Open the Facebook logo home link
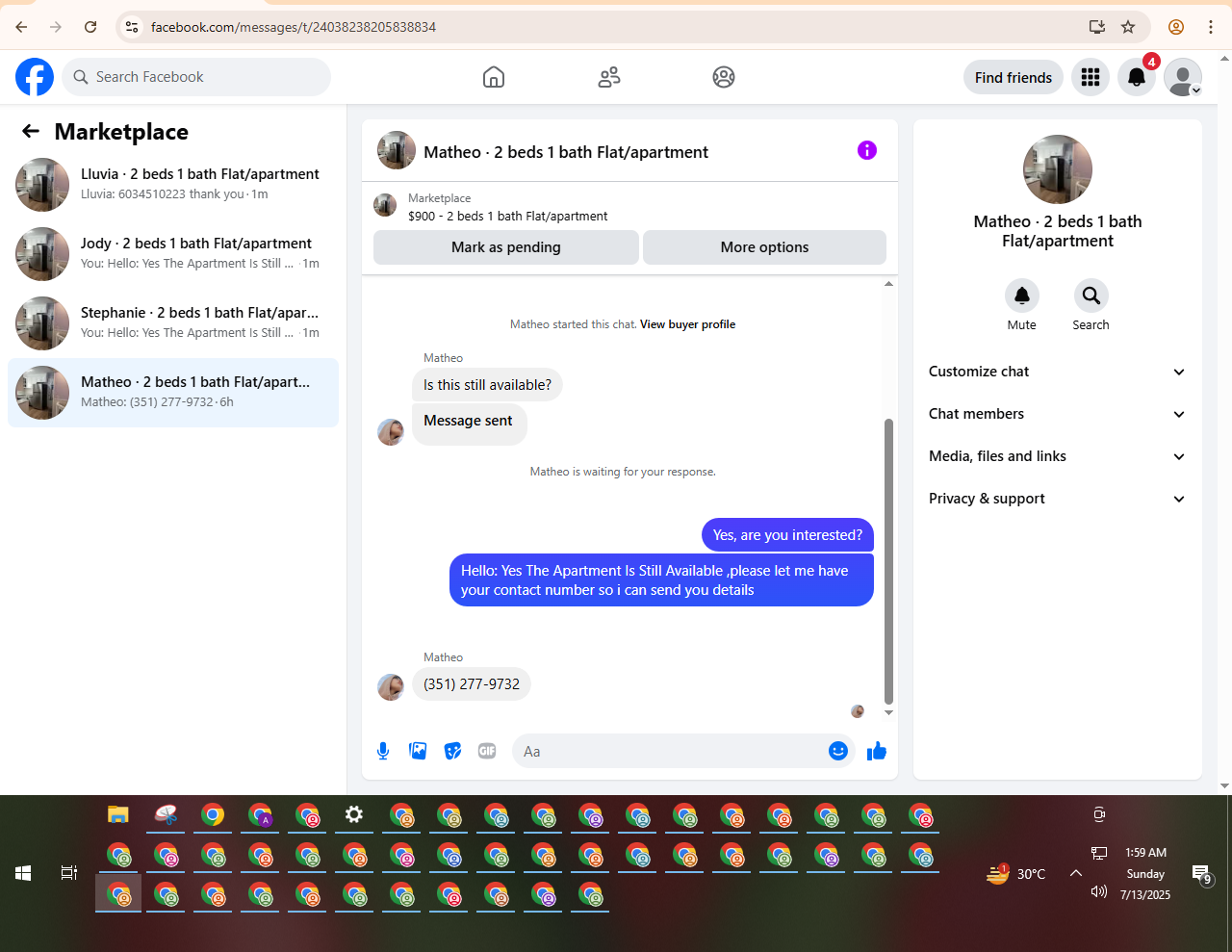This screenshot has width=1232, height=952. [35, 77]
